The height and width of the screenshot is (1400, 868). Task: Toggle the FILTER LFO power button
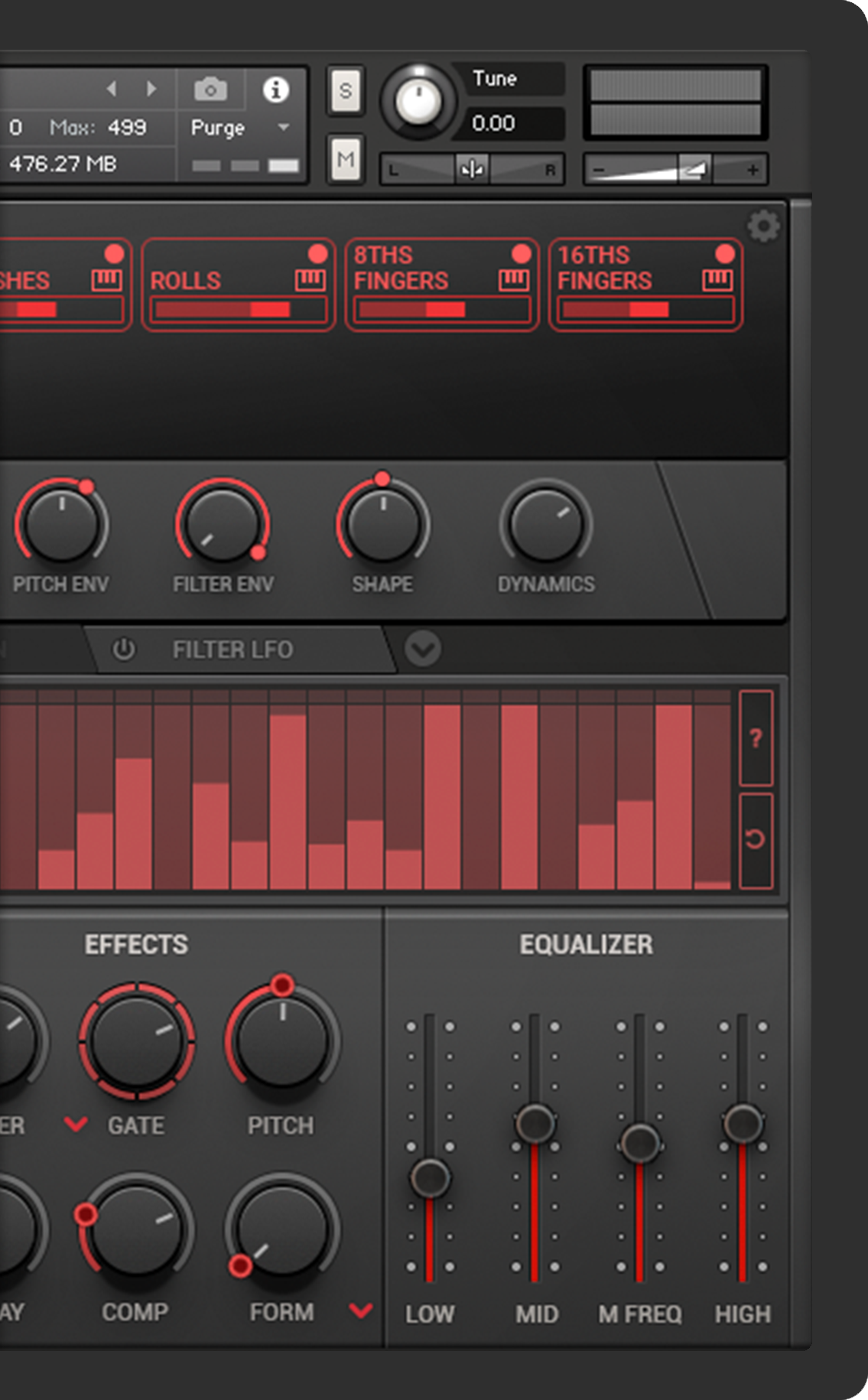(123, 650)
